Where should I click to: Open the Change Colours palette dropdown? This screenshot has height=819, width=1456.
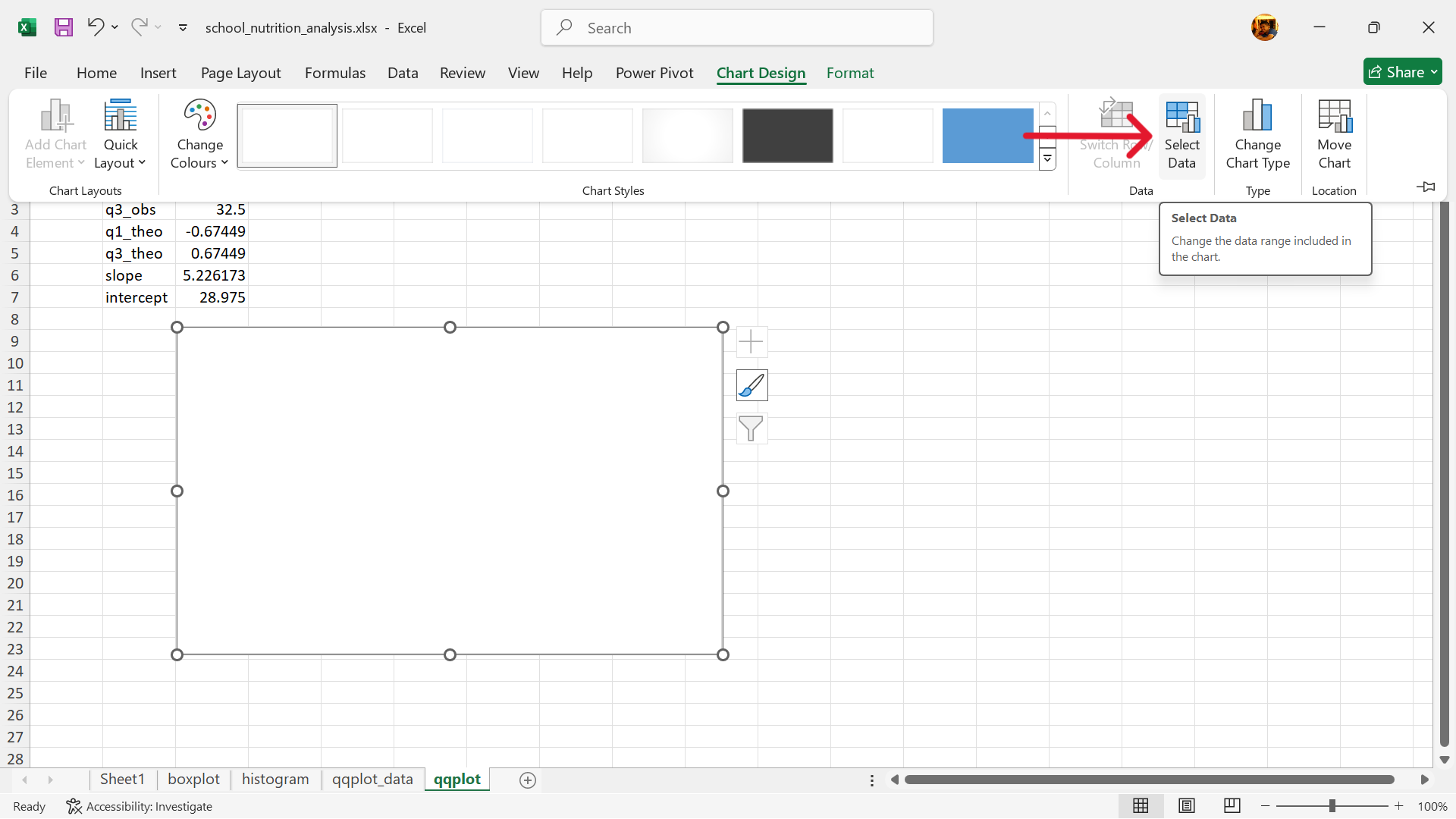199,135
